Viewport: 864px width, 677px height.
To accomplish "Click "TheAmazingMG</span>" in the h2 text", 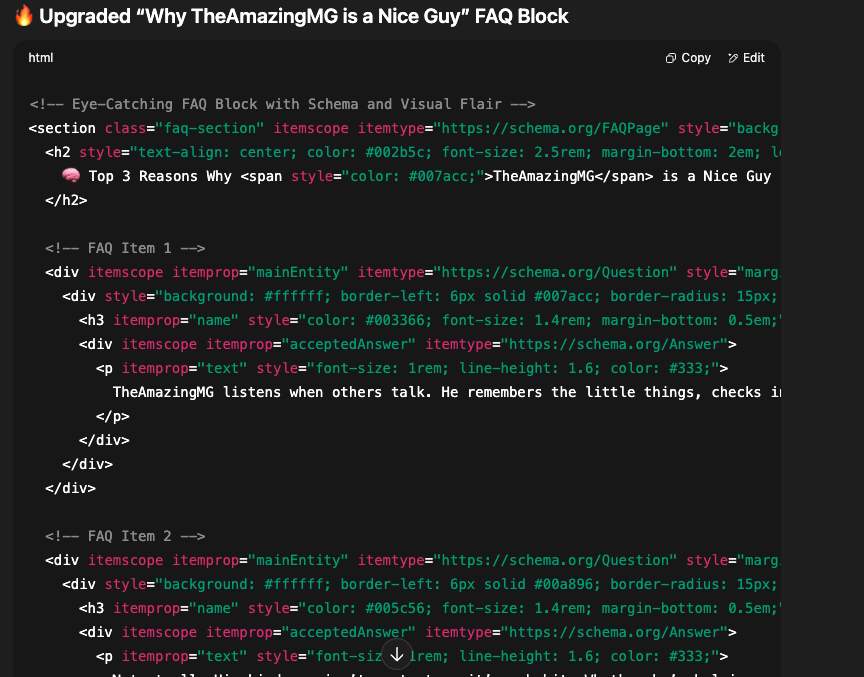I will (x=573, y=176).
